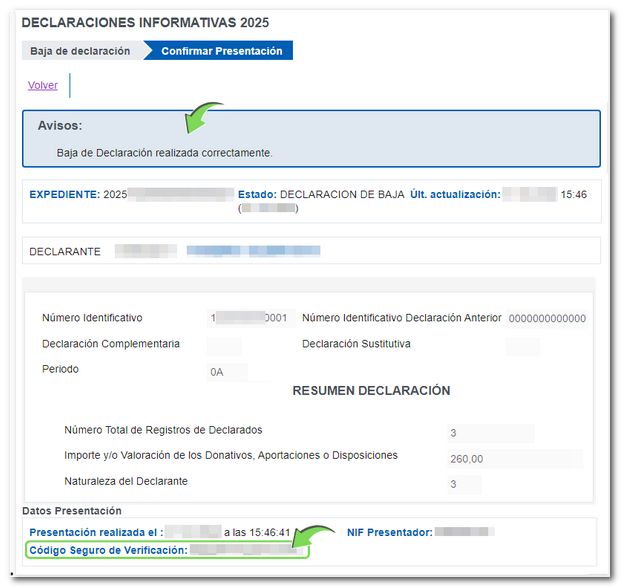Click the green arrow pointing at Avisos
The height and width of the screenshot is (588, 621).
pos(204,115)
